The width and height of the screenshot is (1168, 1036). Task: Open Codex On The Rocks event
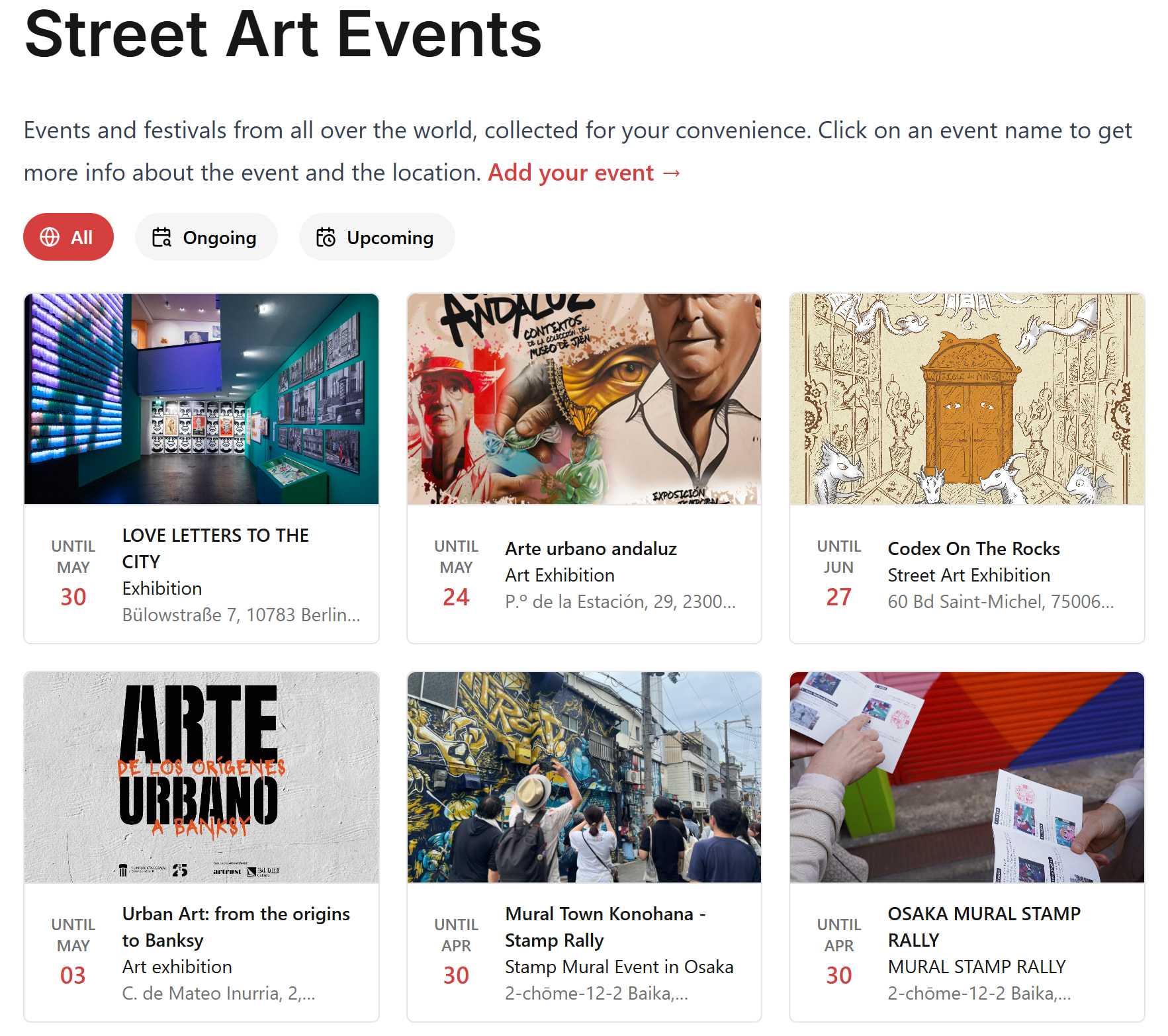(973, 548)
